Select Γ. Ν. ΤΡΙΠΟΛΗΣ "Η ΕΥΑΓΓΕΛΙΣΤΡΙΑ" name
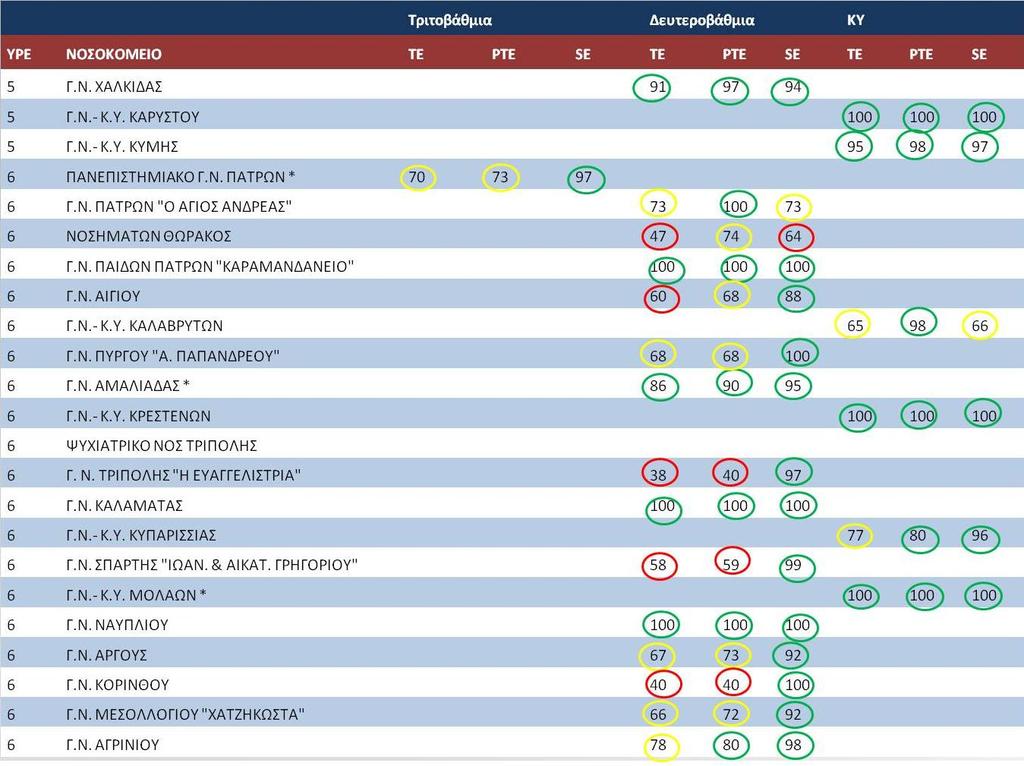The height and width of the screenshot is (766, 1024). [184, 475]
